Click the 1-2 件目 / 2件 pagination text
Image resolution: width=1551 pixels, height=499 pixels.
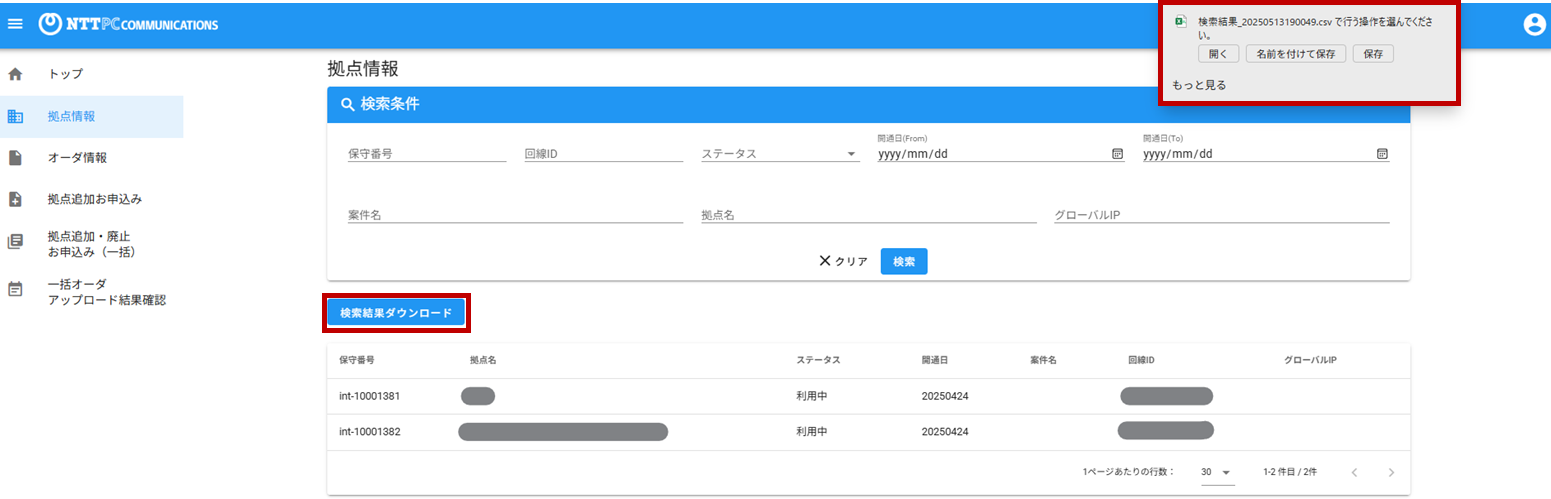1291,472
